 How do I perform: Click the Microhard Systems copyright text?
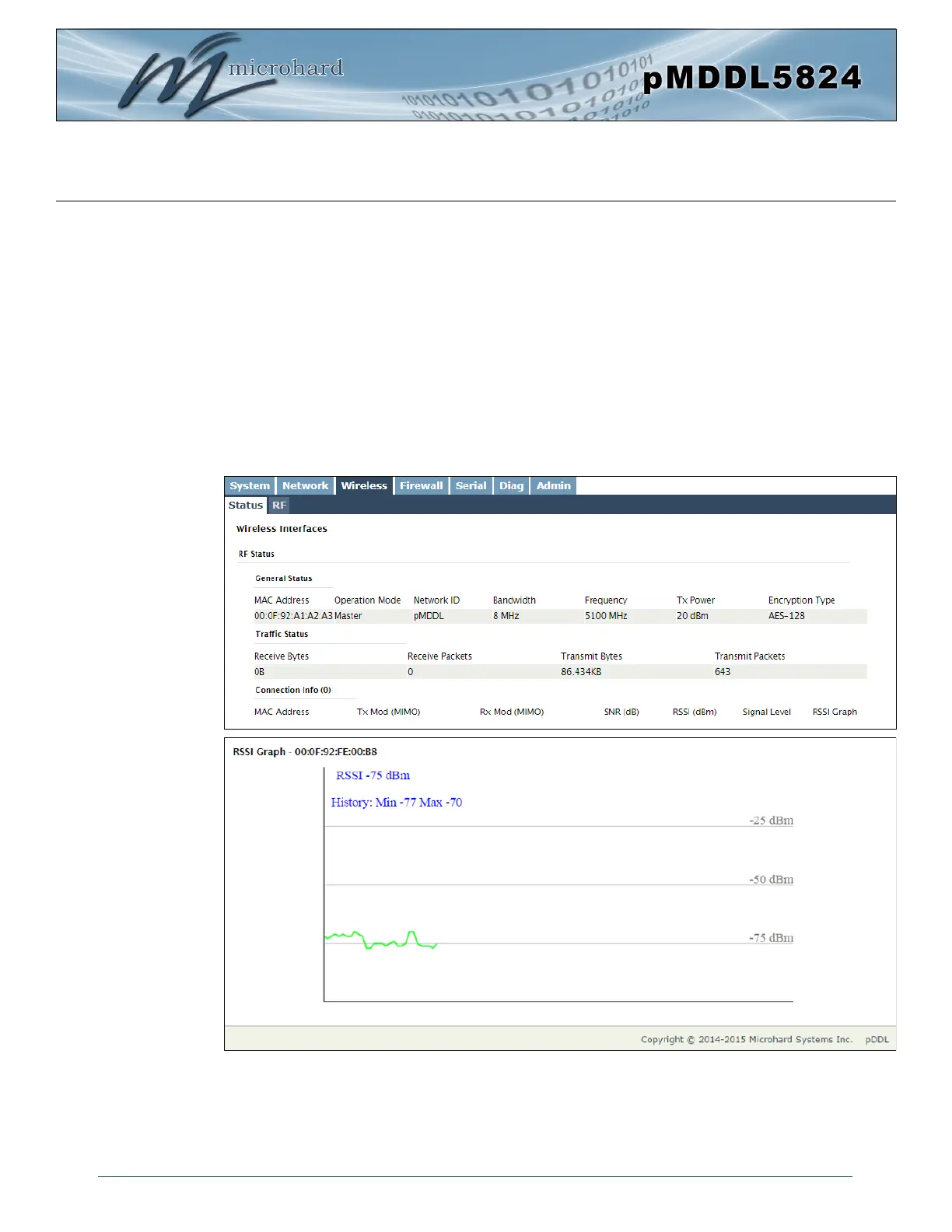(x=746, y=1040)
